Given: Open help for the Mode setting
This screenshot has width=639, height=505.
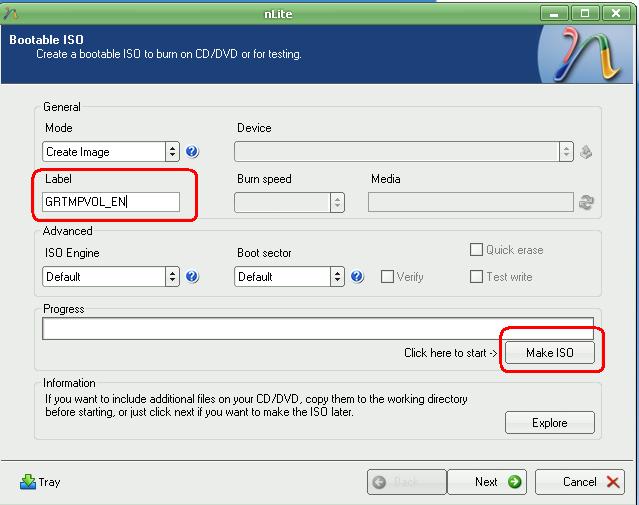Looking at the screenshot, I should pos(192,152).
